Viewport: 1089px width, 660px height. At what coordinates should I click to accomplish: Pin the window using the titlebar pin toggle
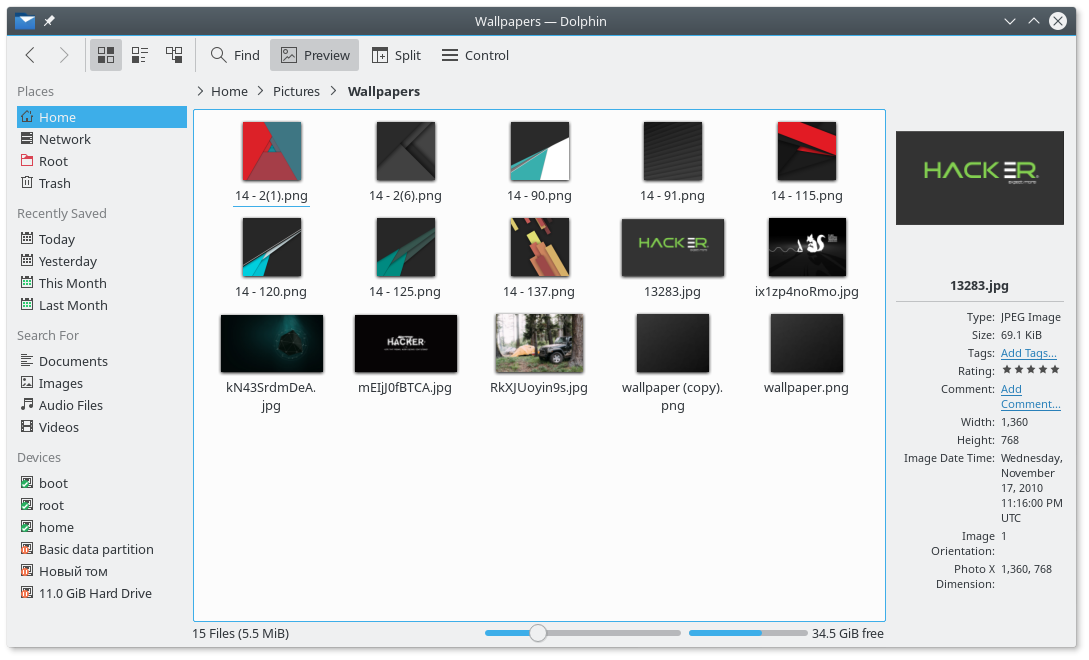(47, 20)
